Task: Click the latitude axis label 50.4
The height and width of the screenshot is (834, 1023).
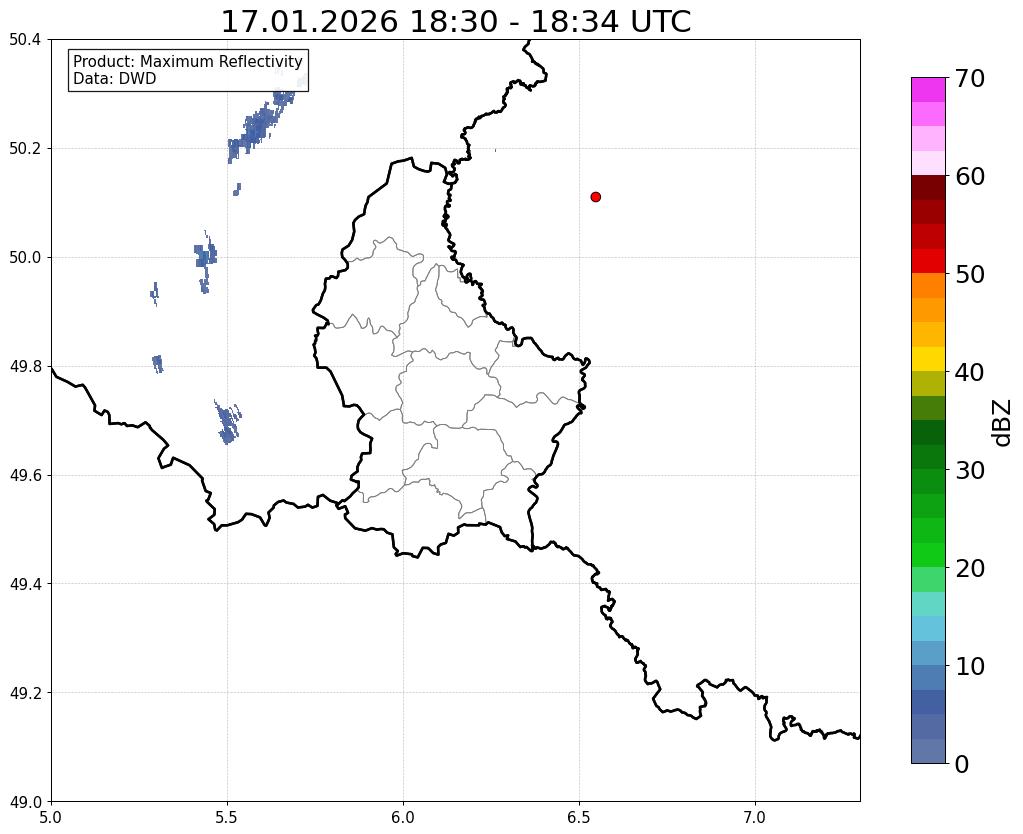Action: point(25,40)
